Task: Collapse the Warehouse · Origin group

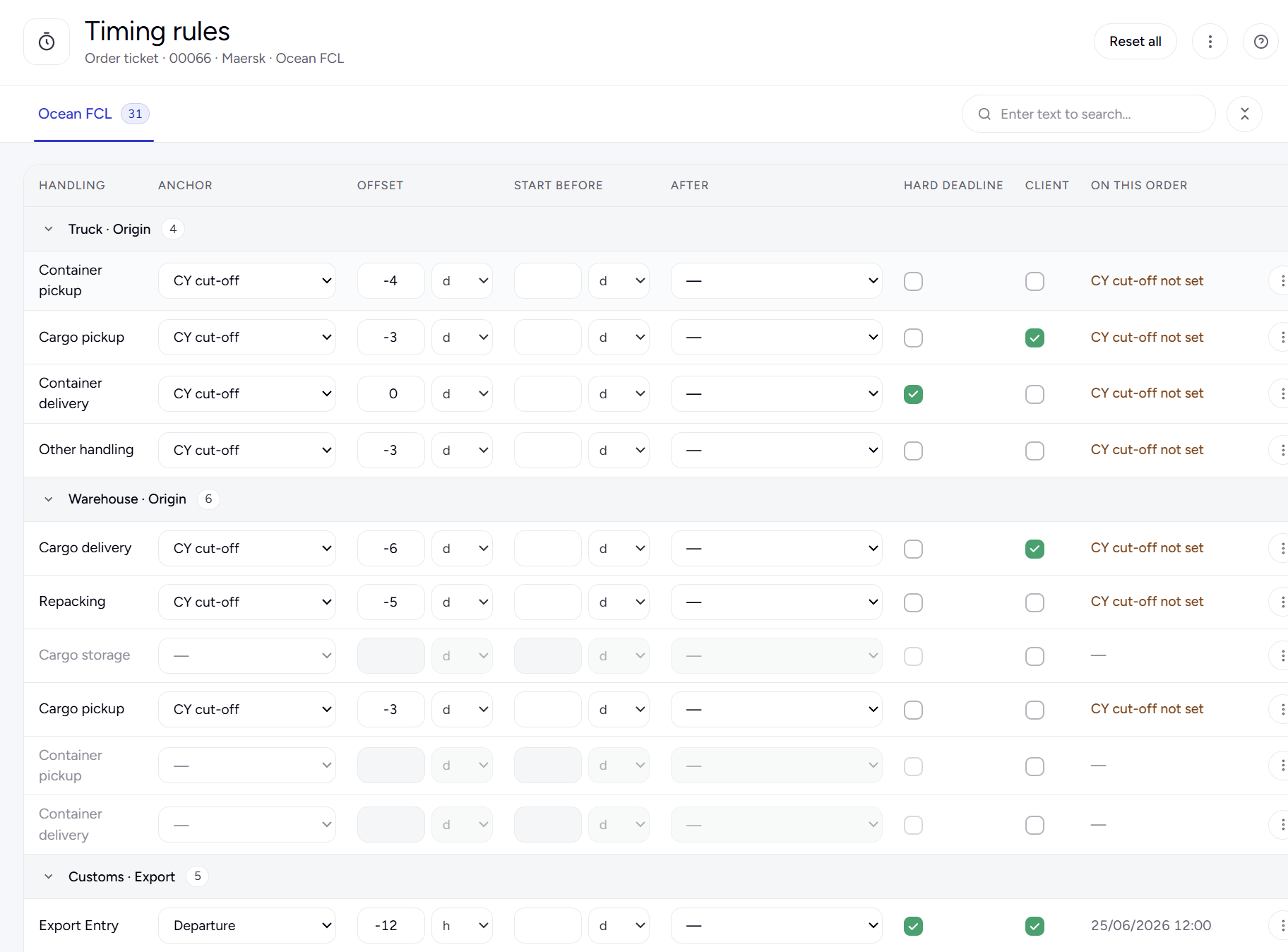Action: (48, 499)
